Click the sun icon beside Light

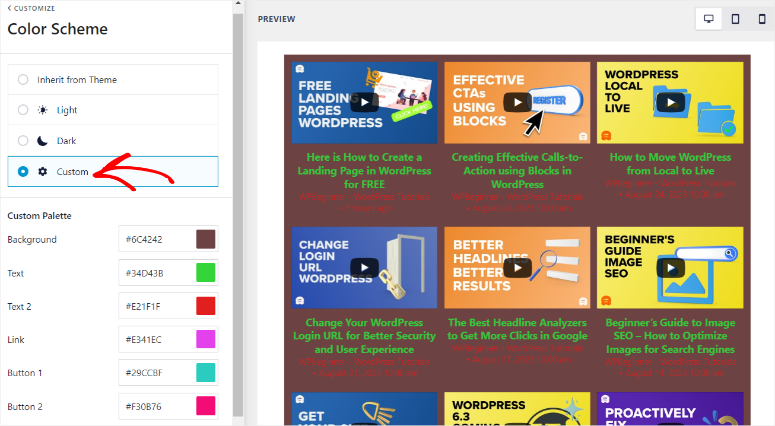43,110
